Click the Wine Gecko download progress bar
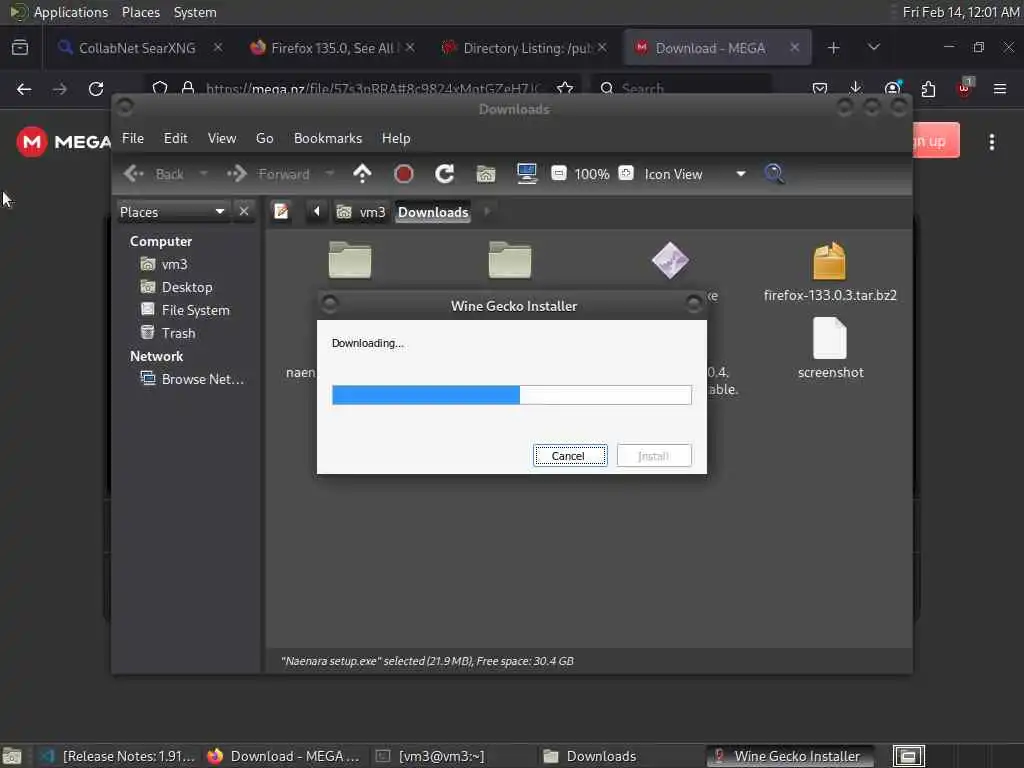The image size is (1024, 768). point(511,394)
